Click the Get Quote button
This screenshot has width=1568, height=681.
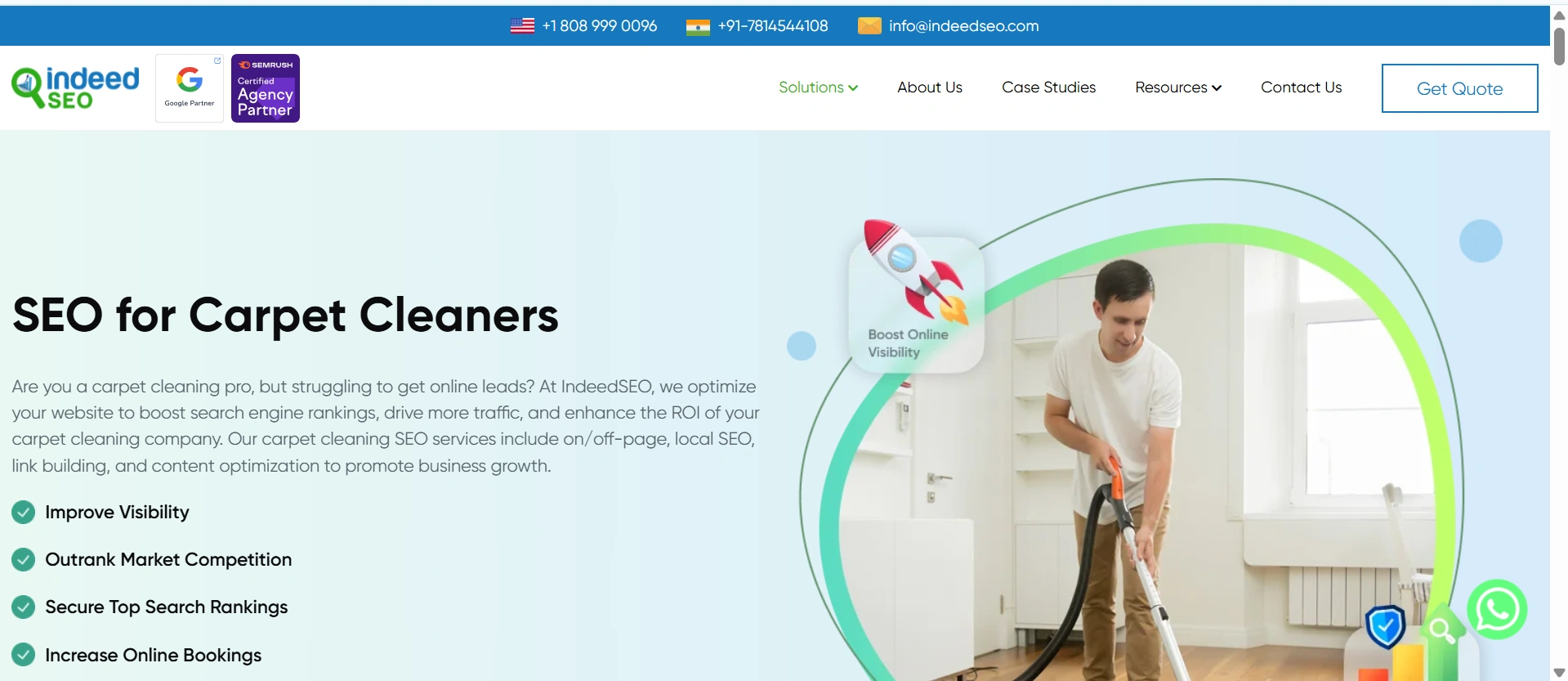coord(1460,88)
